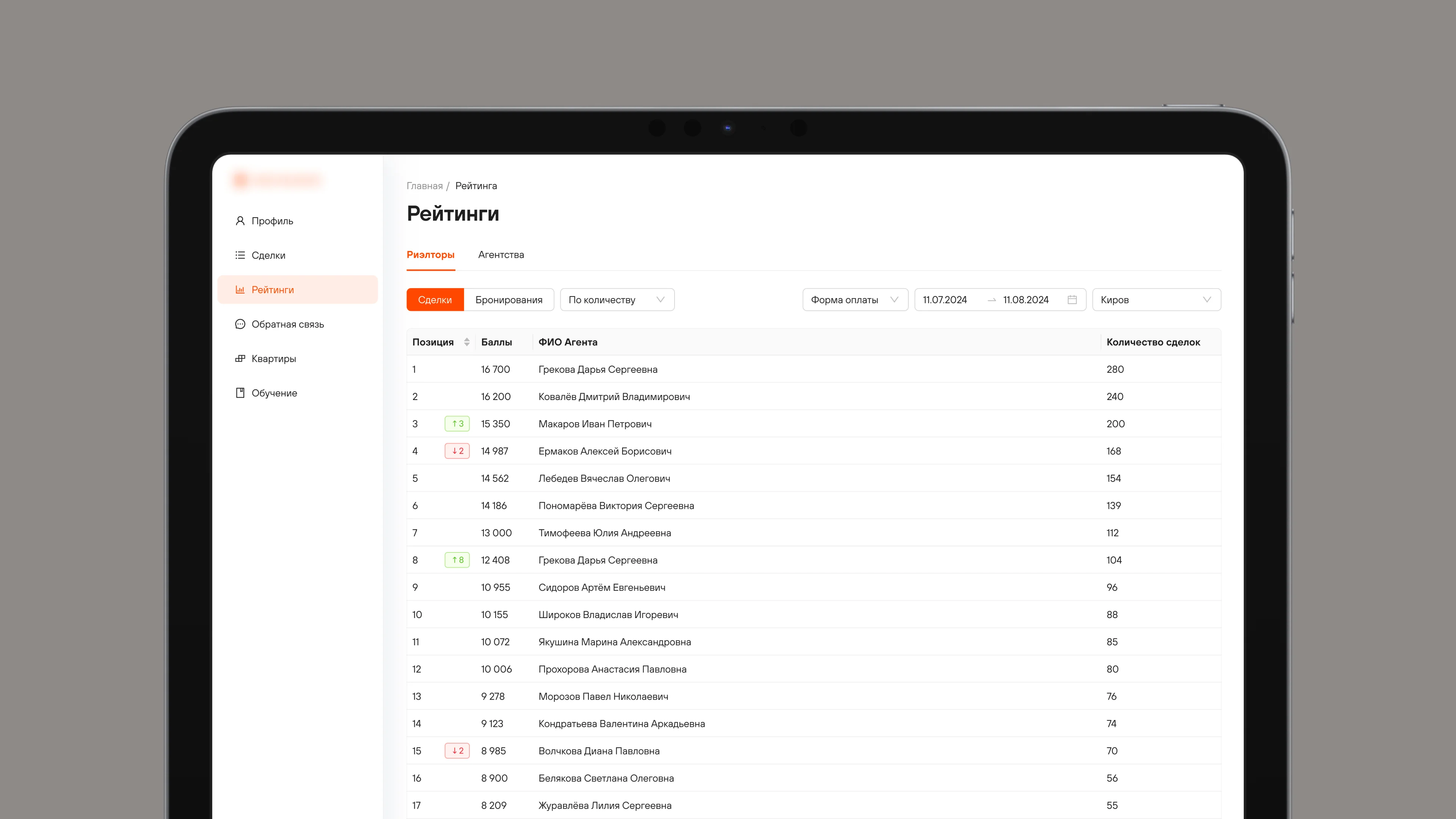Click the Обучение book icon
This screenshot has width=1456, height=819.
(x=240, y=393)
